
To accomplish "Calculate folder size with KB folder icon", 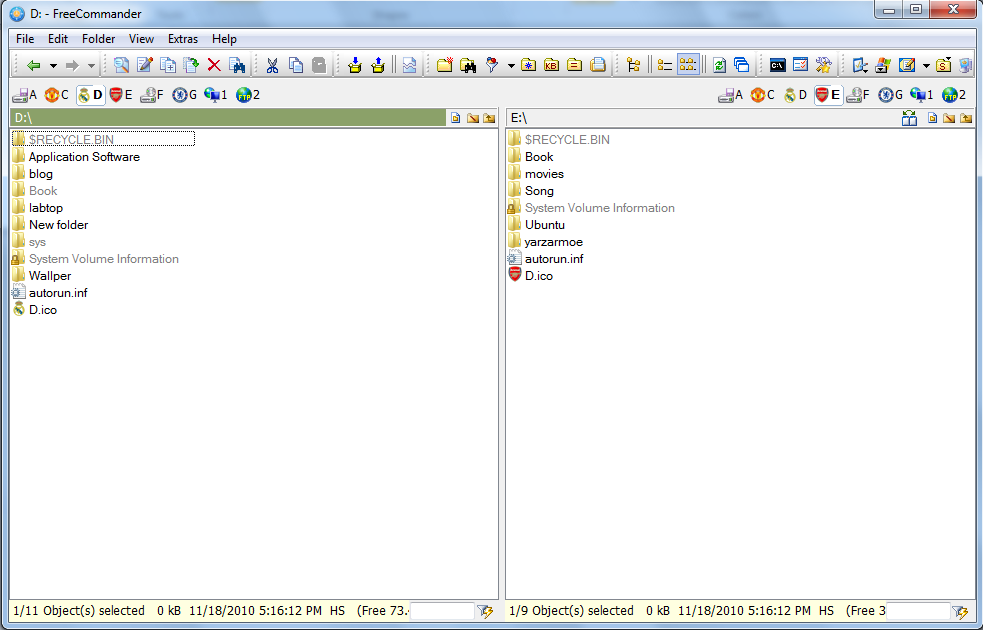I will (x=552, y=65).
